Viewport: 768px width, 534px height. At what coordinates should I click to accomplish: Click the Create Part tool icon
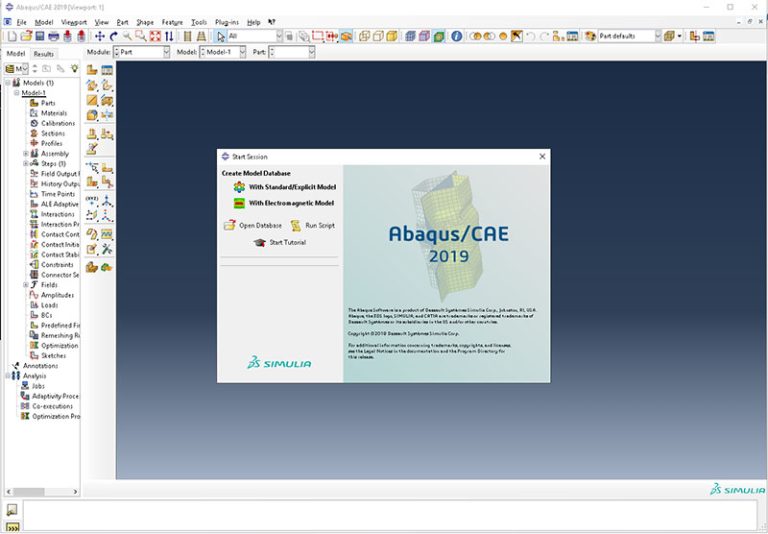point(92,70)
